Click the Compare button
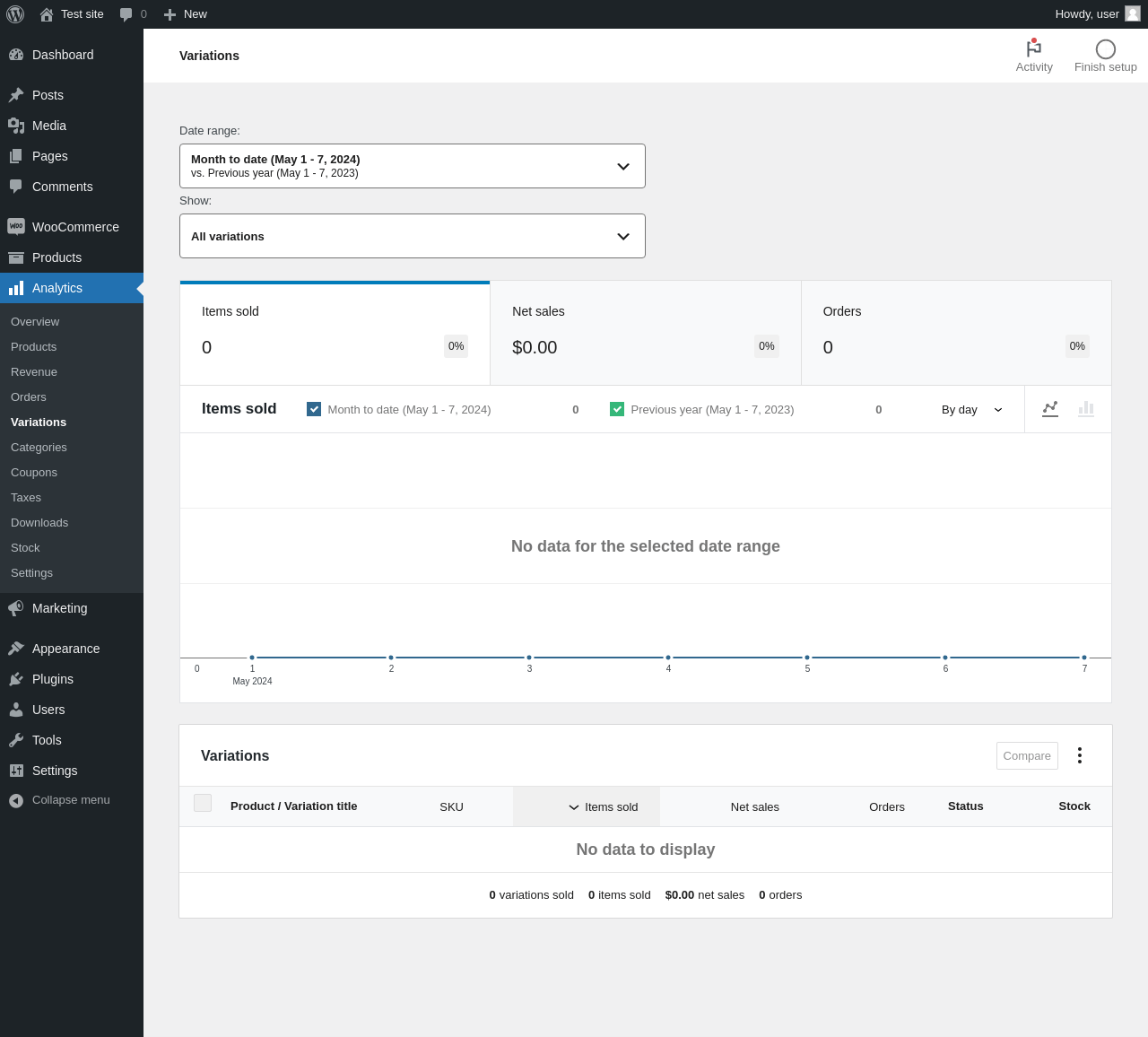Image resolution: width=1148 pixels, height=1037 pixels. coord(1027,755)
